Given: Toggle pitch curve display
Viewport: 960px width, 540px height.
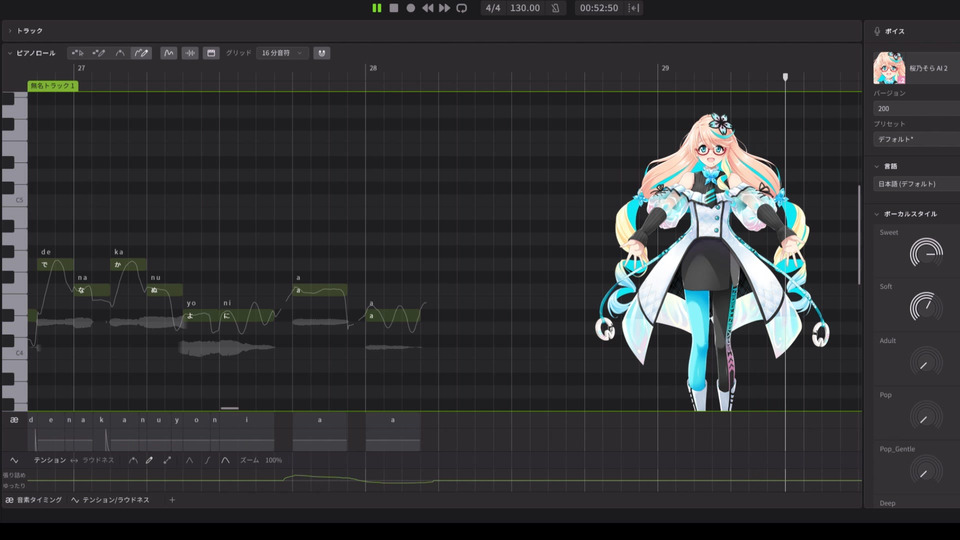Looking at the screenshot, I should coord(168,53).
